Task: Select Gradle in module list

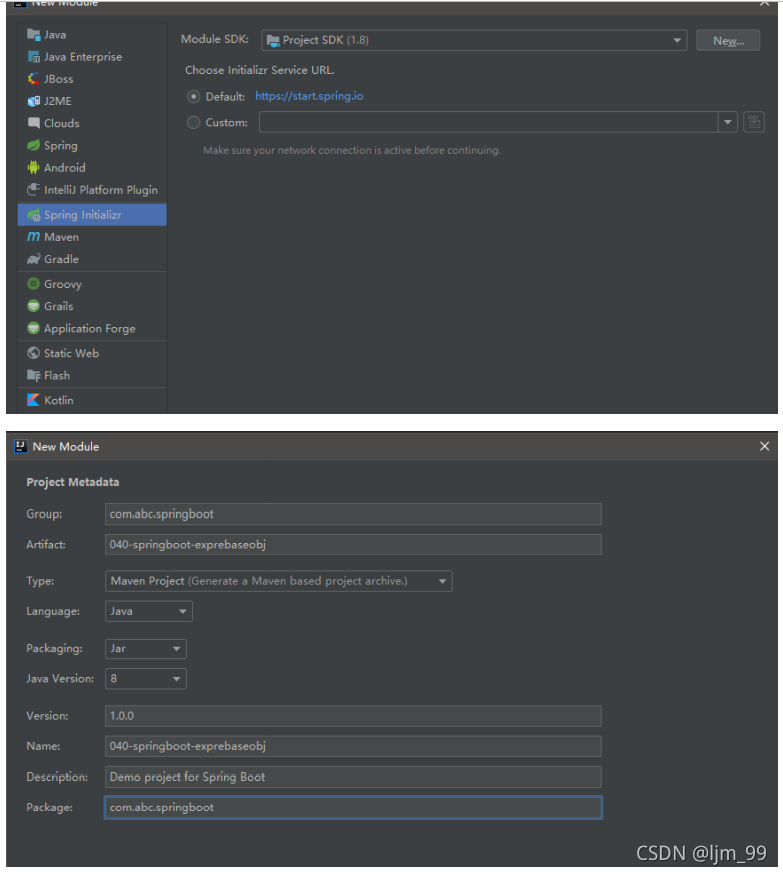Action: click(92, 259)
